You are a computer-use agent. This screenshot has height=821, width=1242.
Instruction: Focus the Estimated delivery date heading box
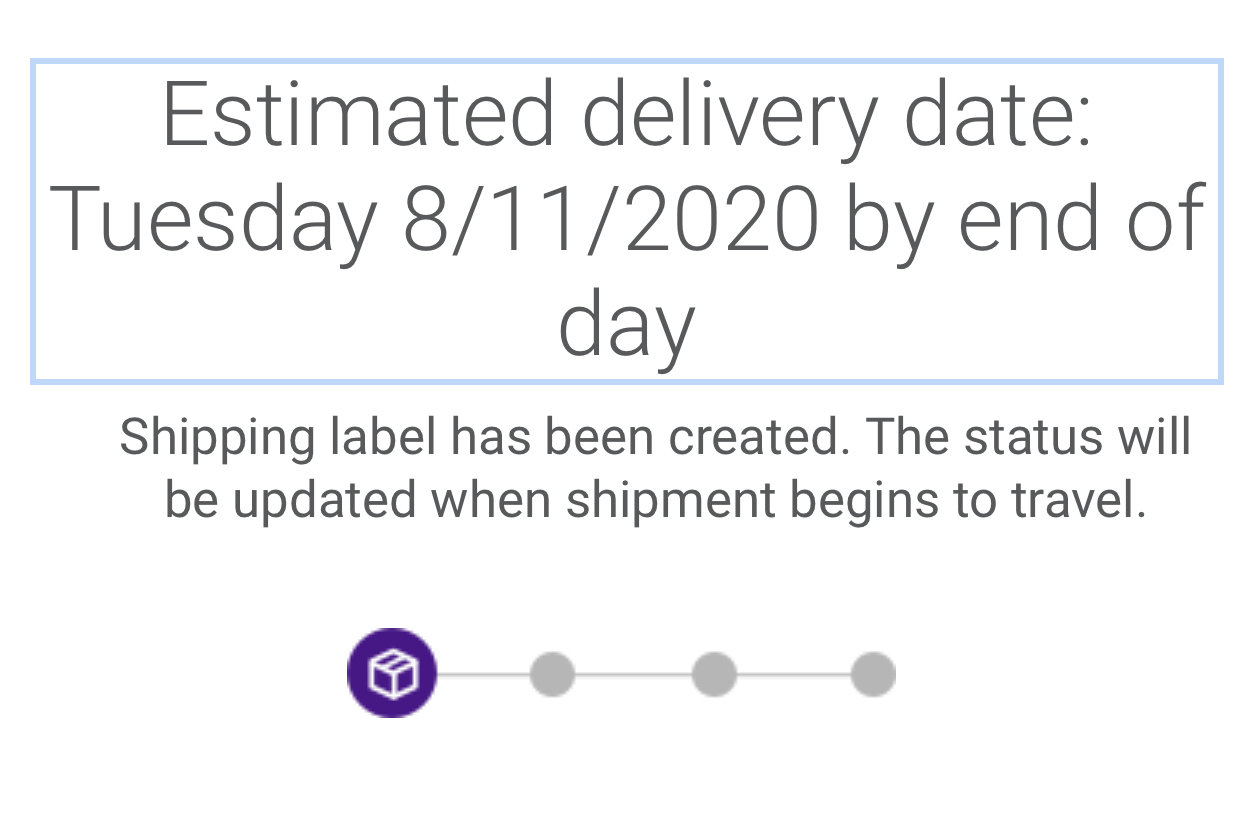627,221
